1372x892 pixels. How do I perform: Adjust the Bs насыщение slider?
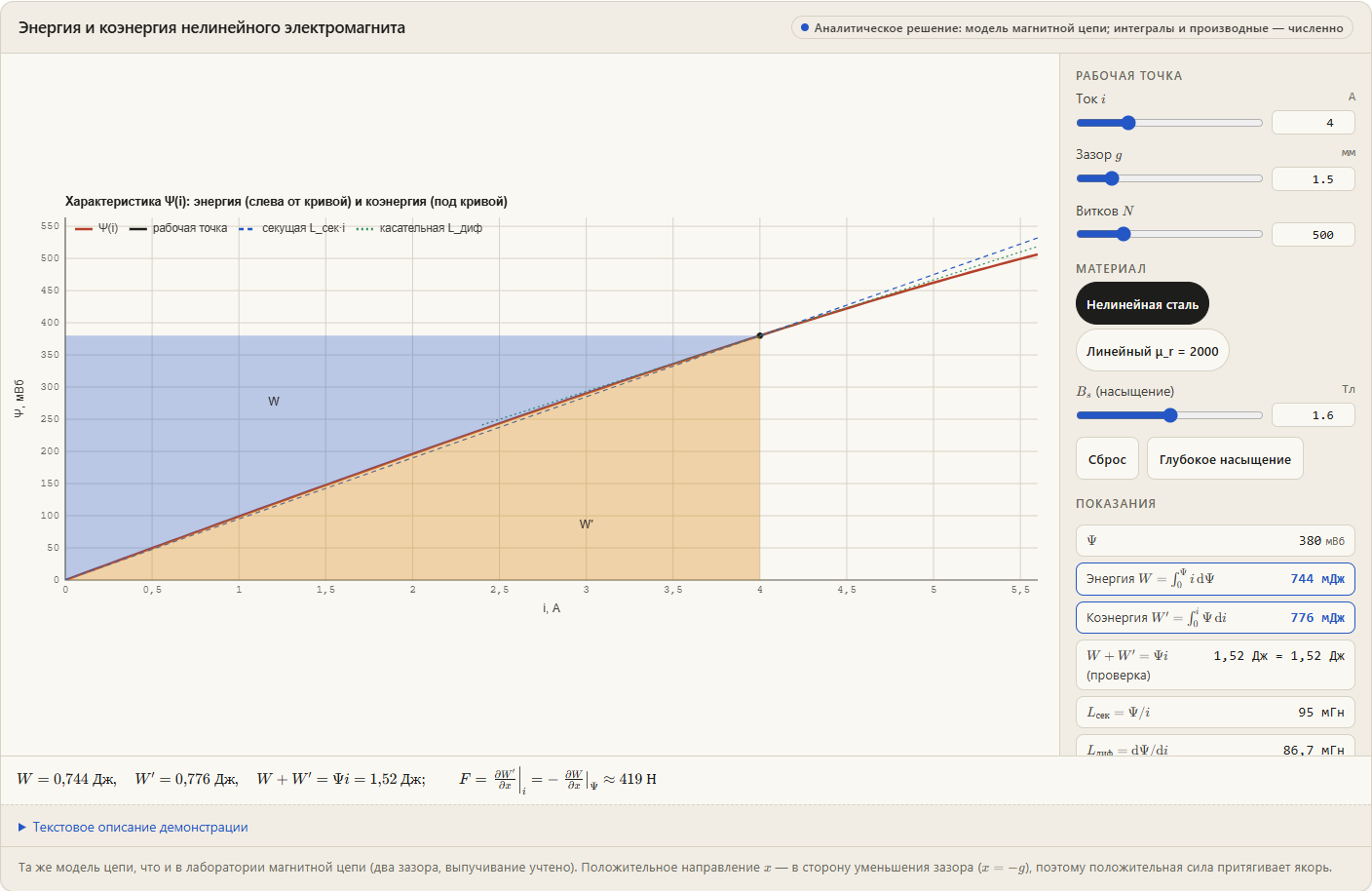(x=1169, y=415)
